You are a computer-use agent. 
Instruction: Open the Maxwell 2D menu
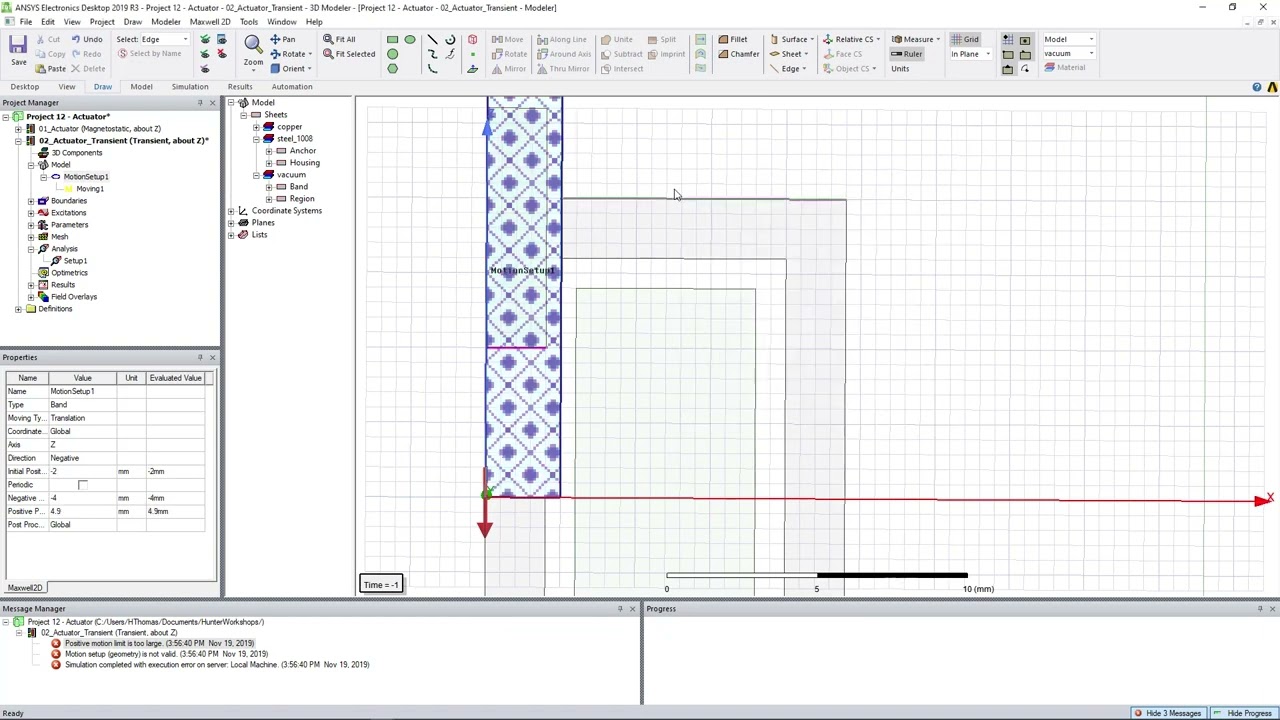209,21
